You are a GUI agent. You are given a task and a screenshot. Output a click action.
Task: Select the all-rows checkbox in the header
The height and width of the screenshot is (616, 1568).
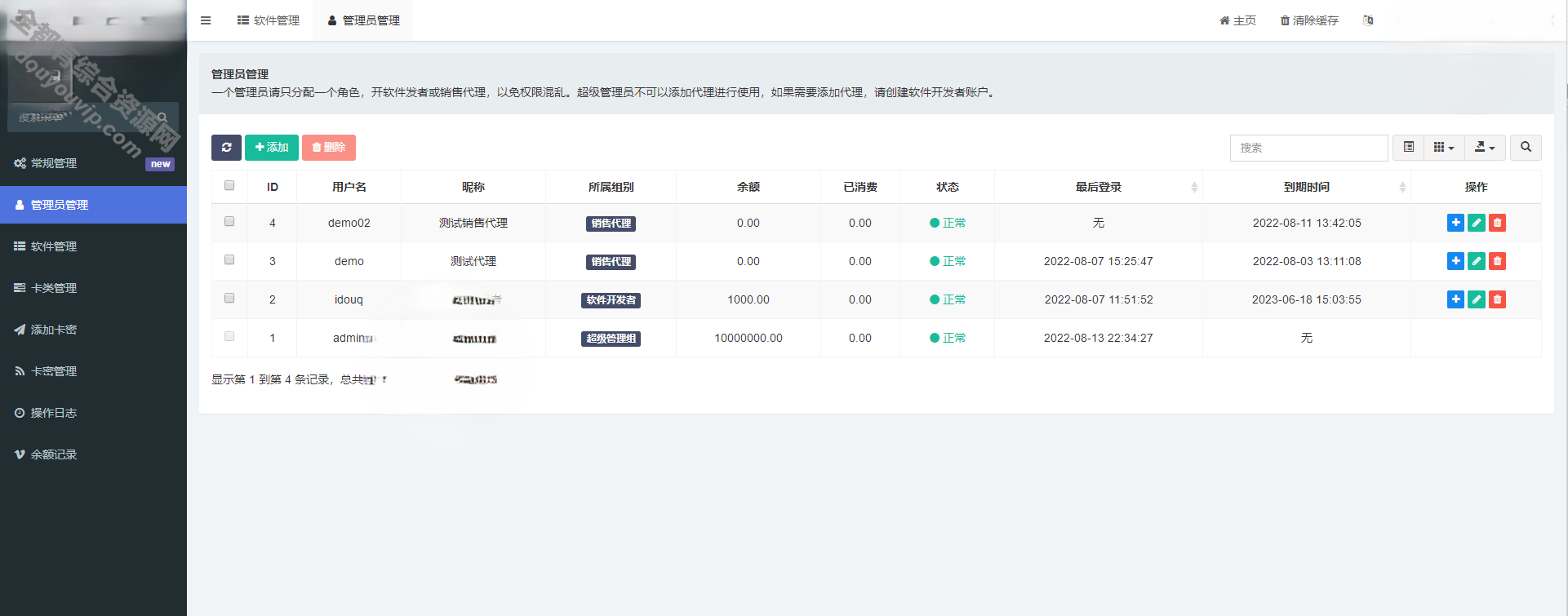click(x=229, y=185)
